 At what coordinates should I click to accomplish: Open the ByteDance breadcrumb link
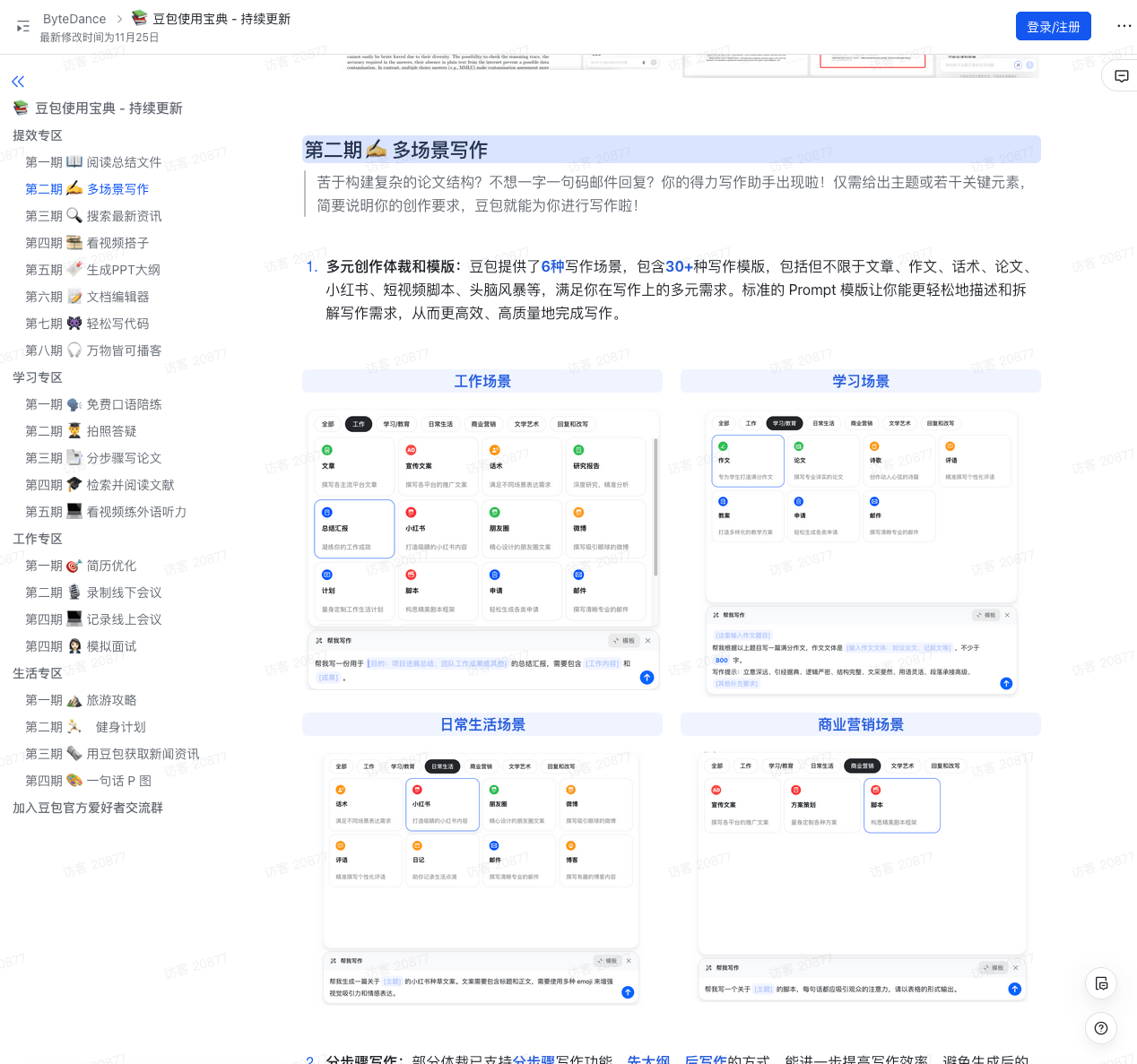coord(74,19)
